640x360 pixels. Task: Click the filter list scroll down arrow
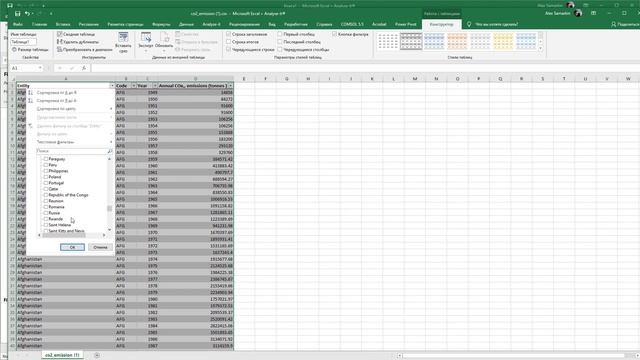coord(109,230)
